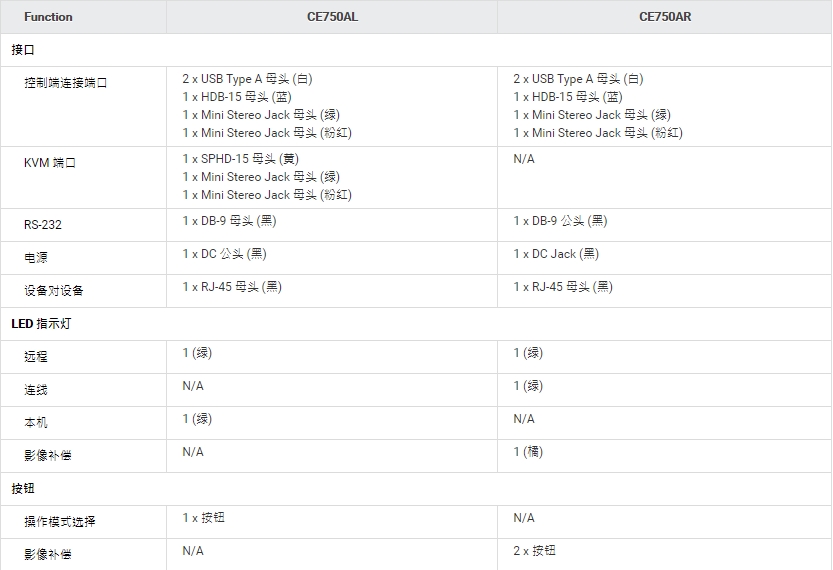
Task: Click the Function column header
Action: [x=48, y=17]
